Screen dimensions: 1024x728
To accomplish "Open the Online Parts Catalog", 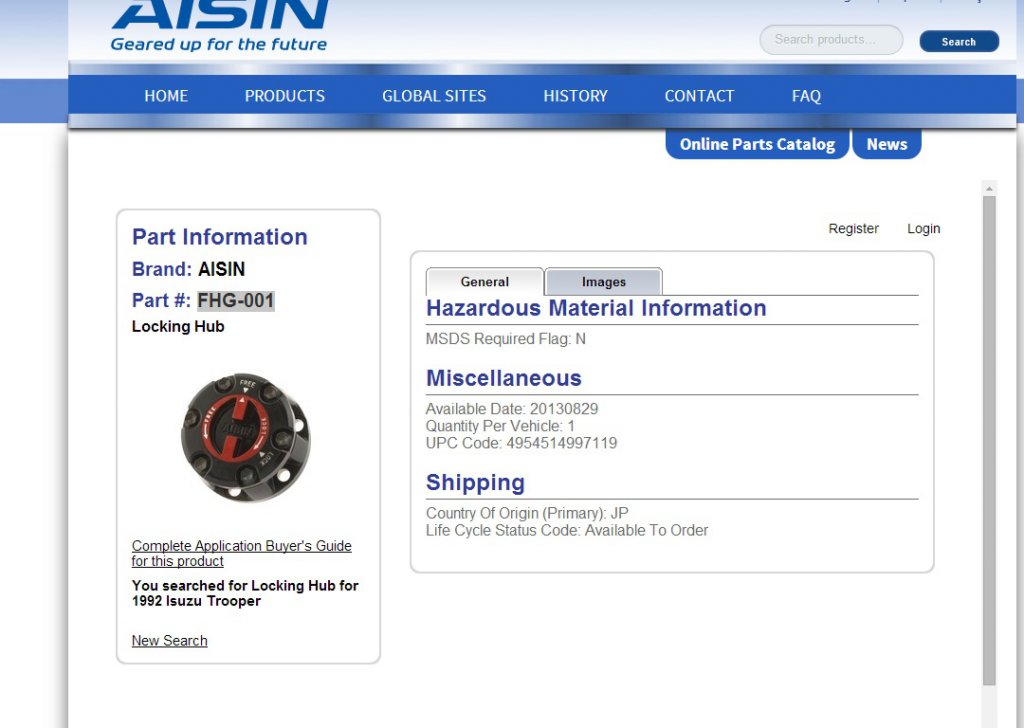I will [757, 144].
